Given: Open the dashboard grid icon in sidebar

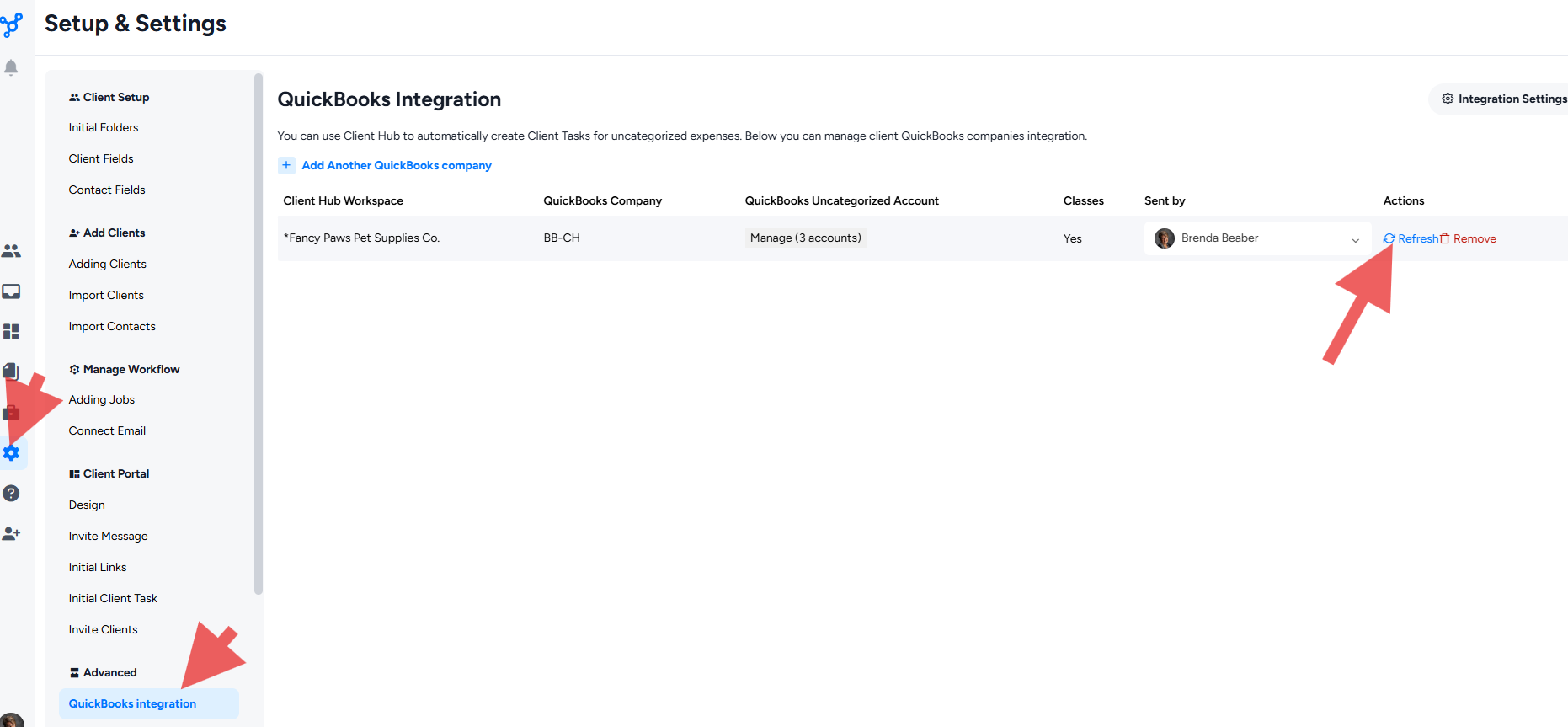Looking at the screenshot, I should point(11,331).
